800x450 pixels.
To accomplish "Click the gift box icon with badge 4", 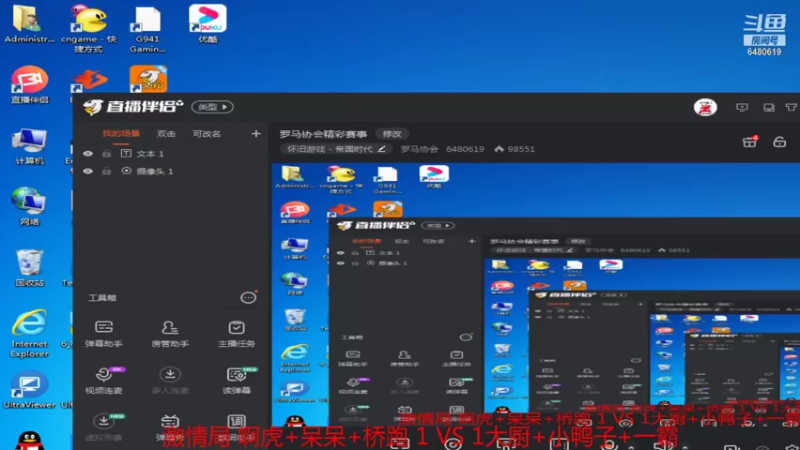I will click(x=749, y=142).
